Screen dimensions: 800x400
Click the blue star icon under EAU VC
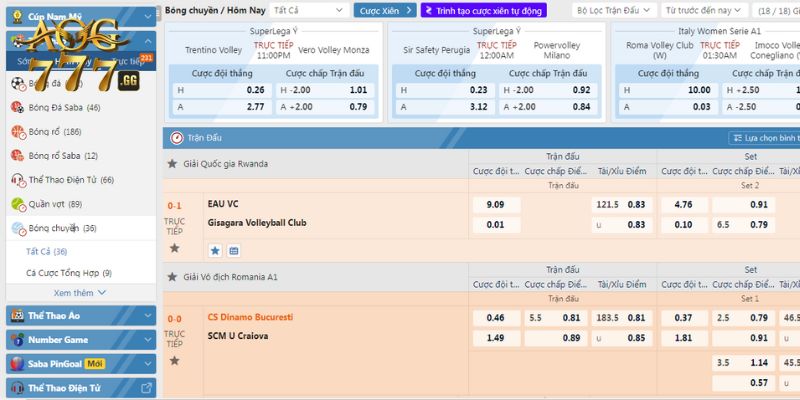(x=215, y=250)
